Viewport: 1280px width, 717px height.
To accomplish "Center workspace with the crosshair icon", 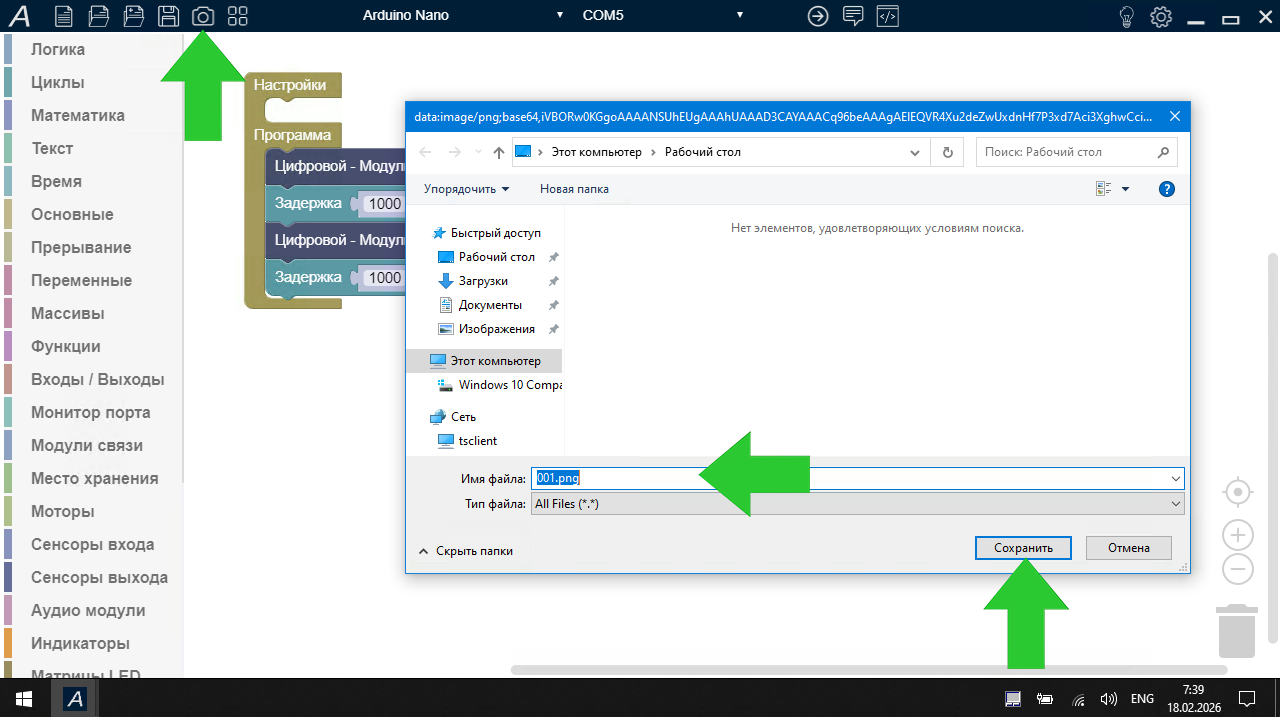I will pyautogui.click(x=1238, y=492).
